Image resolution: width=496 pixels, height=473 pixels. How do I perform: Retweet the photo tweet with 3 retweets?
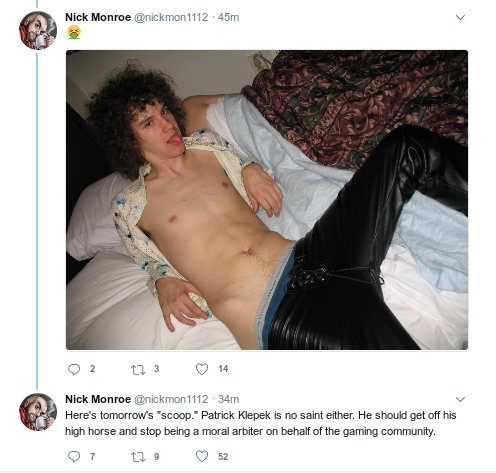click(x=138, y=370)
